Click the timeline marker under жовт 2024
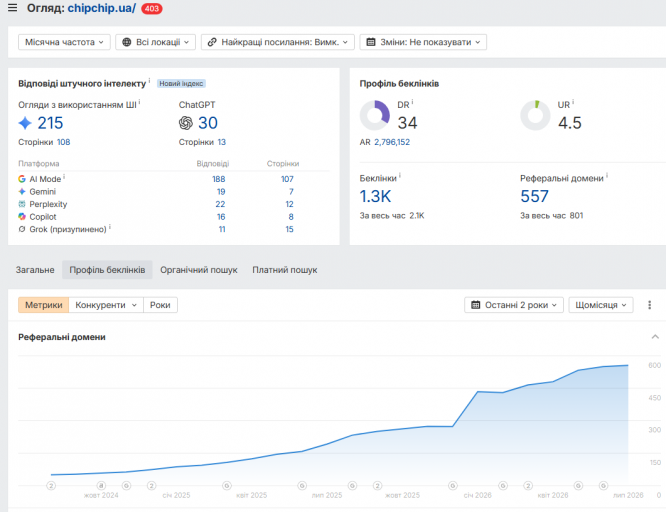 (101, 485)
